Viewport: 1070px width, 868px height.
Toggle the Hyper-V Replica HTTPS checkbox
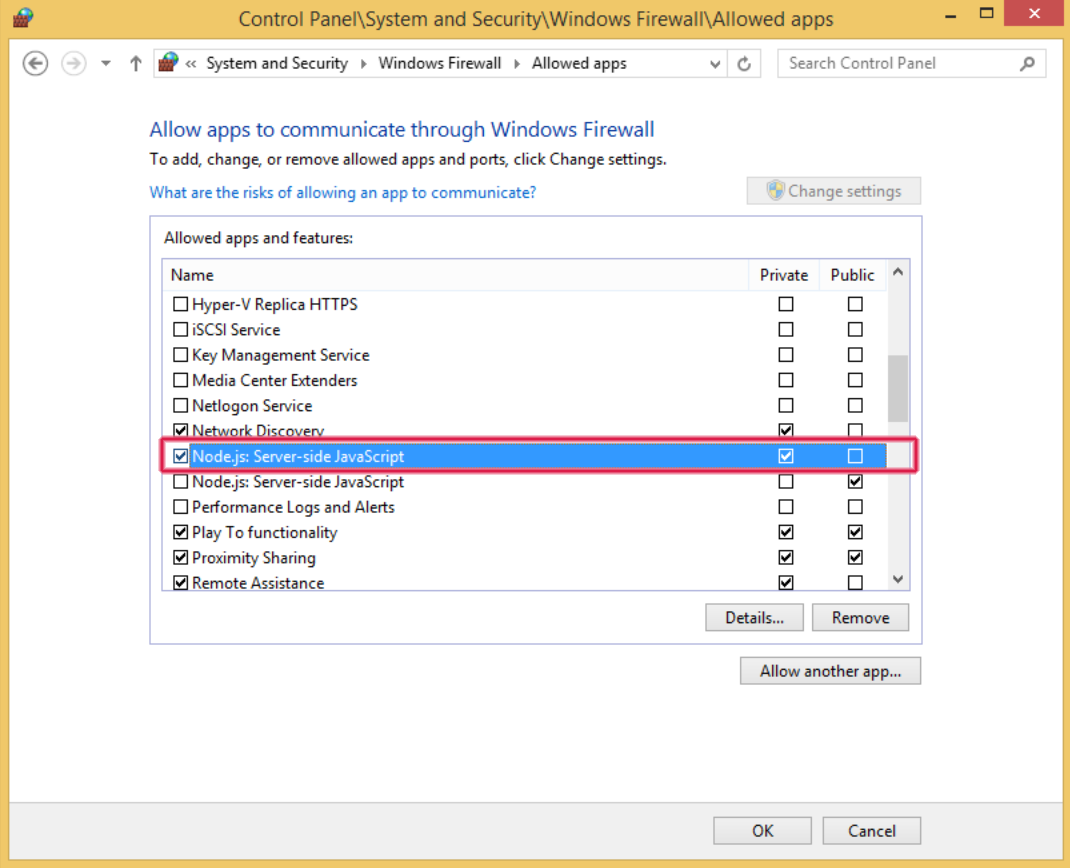coord(180,304)
